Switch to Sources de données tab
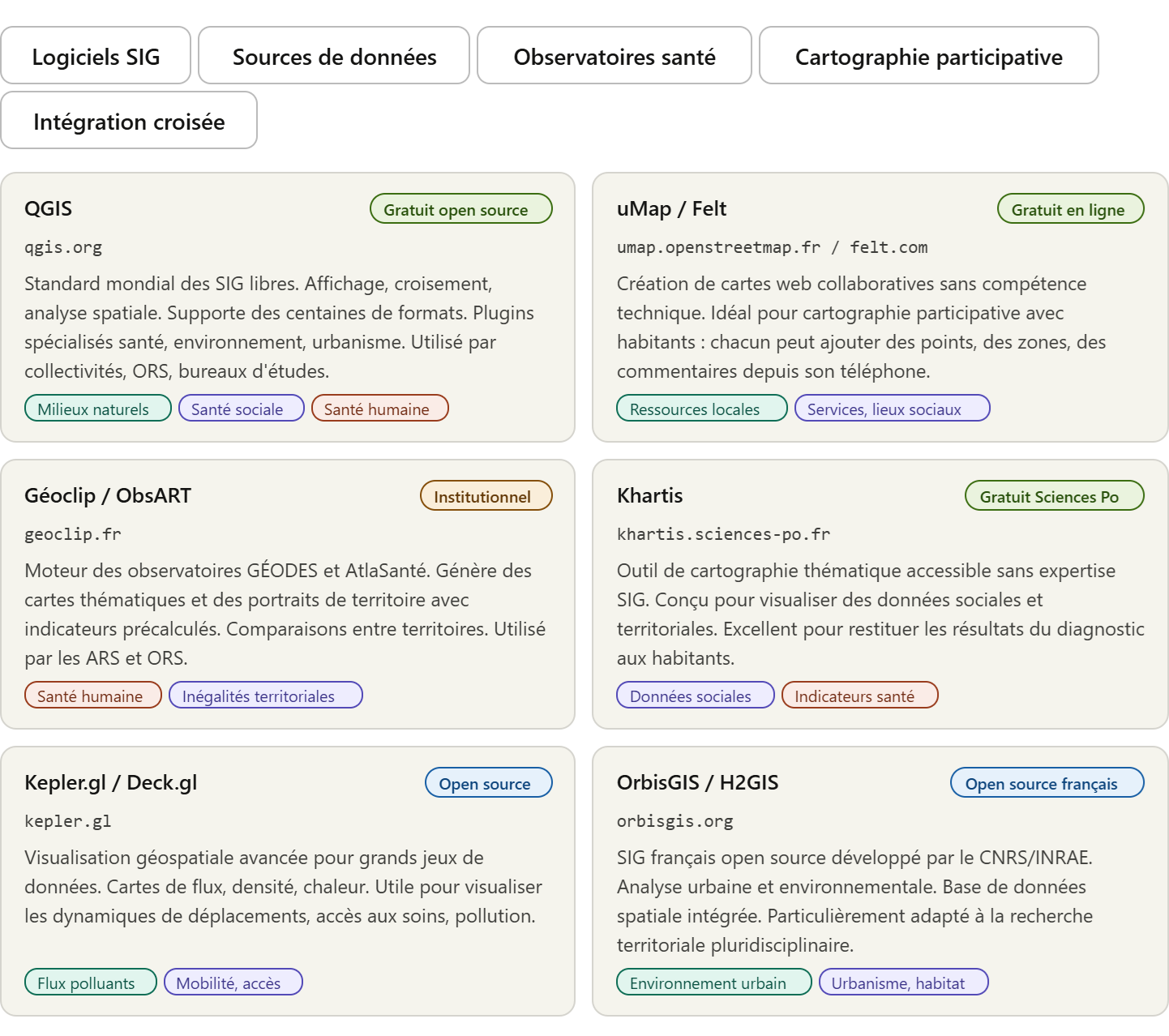This screenshot has width=1169, height=1036. tap(334, 56)
